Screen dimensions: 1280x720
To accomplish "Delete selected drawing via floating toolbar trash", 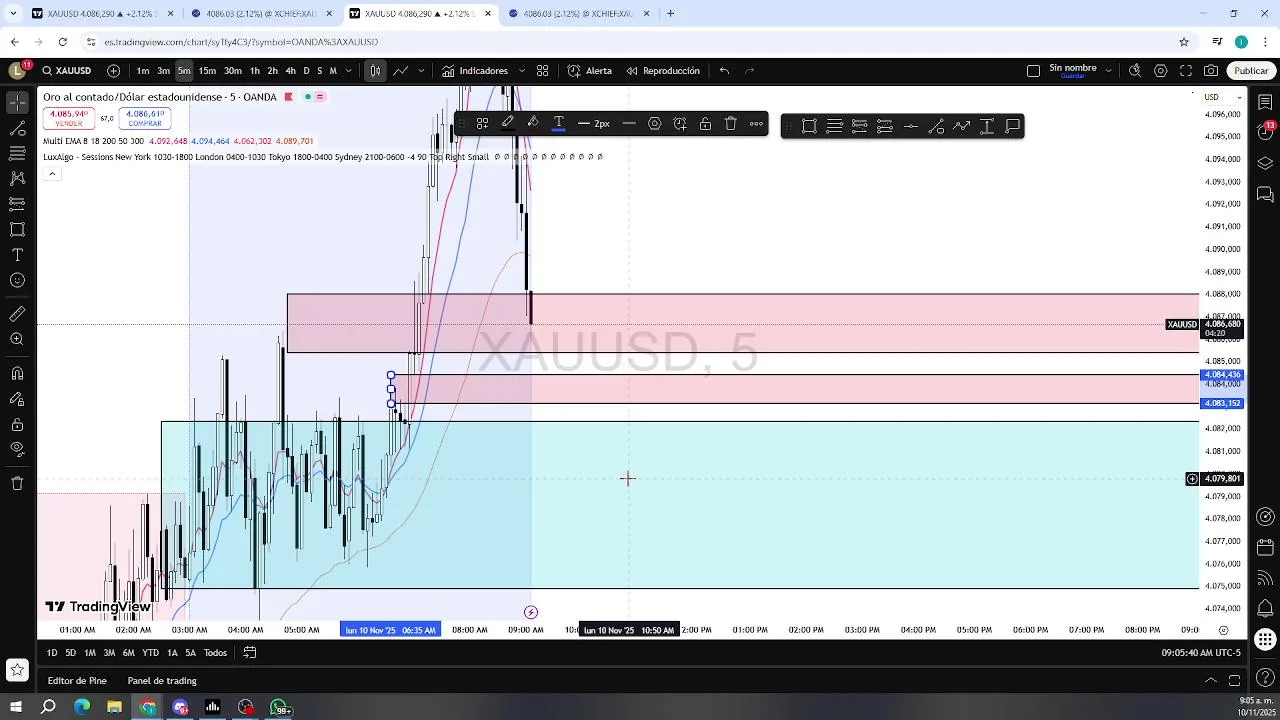I will click(731, 124).
